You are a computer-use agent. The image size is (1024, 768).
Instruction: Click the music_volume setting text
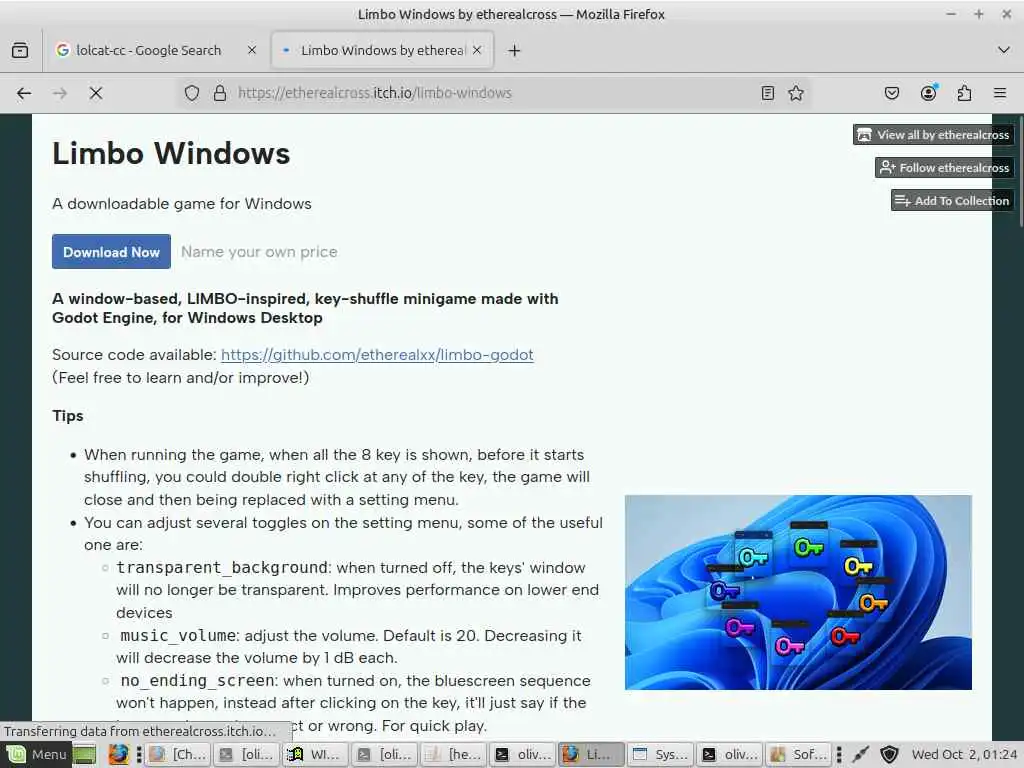(178, 635)
